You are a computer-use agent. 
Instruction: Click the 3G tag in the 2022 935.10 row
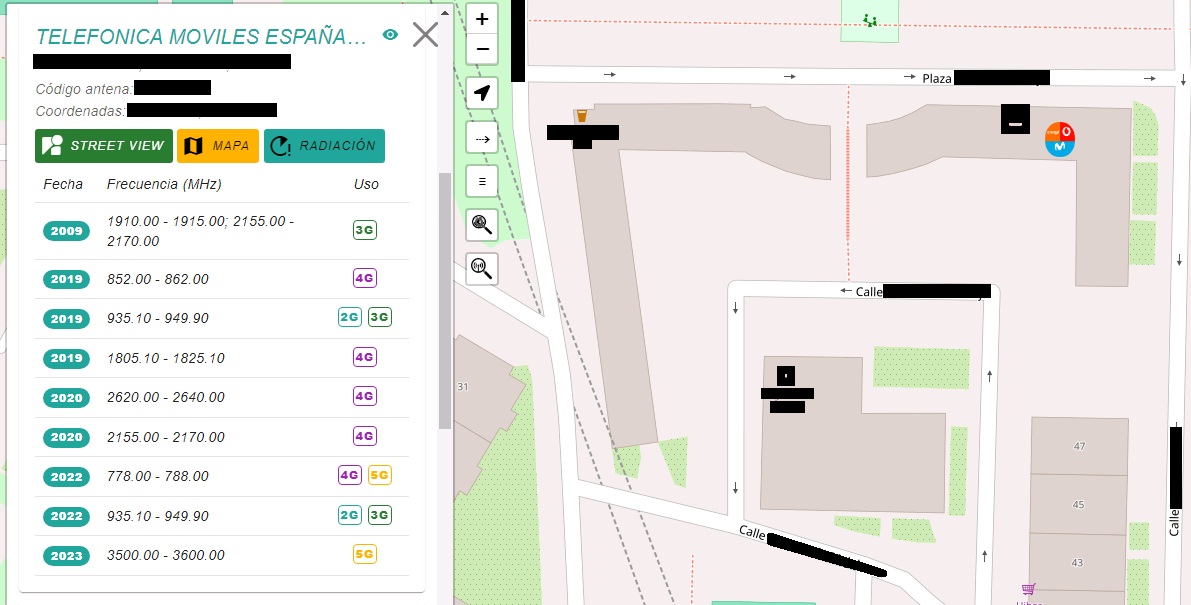(380, 515)
